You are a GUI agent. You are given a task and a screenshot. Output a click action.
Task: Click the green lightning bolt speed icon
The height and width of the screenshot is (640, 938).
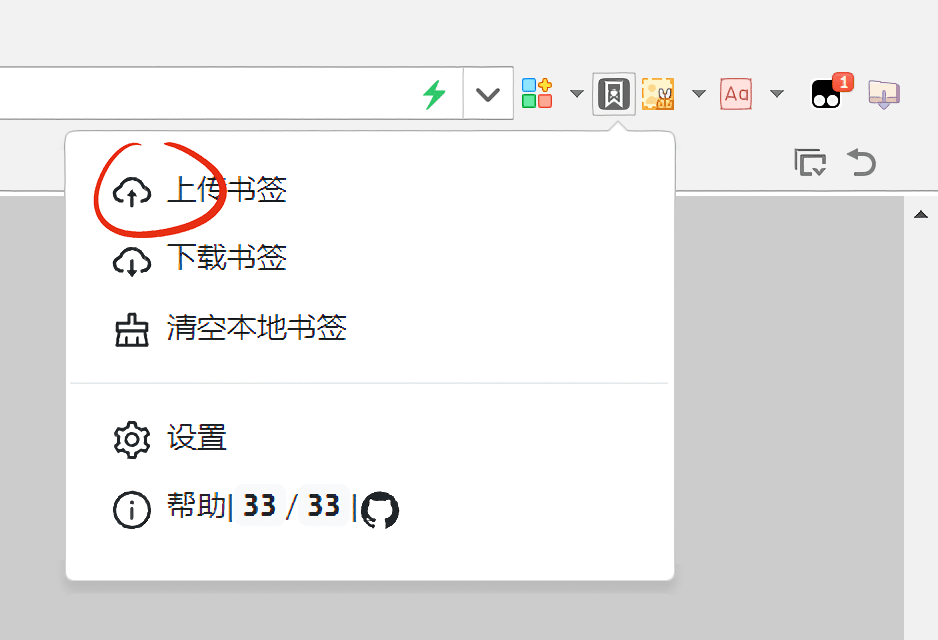pyautogui.click(x=434, y=94)
